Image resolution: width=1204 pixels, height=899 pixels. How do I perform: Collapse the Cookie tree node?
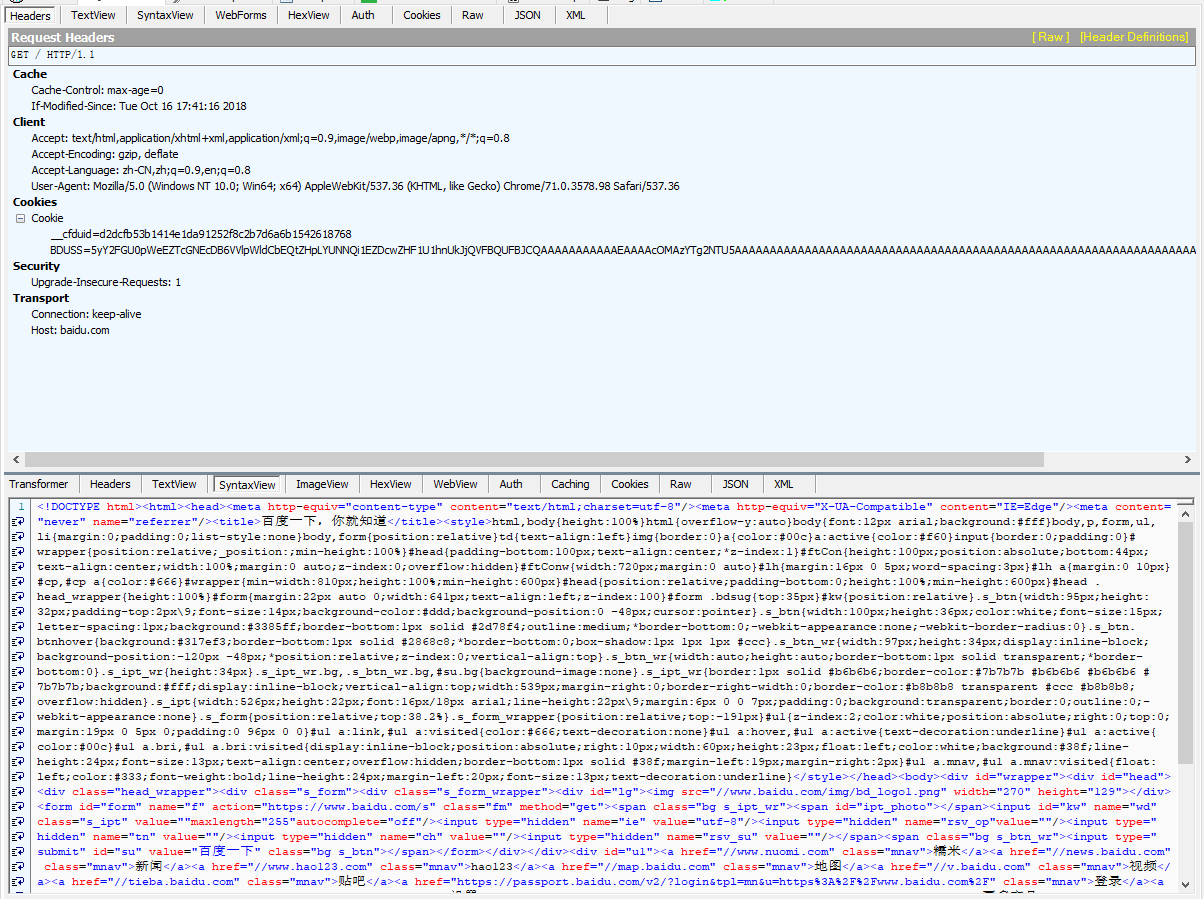click(x=20, y=218)
